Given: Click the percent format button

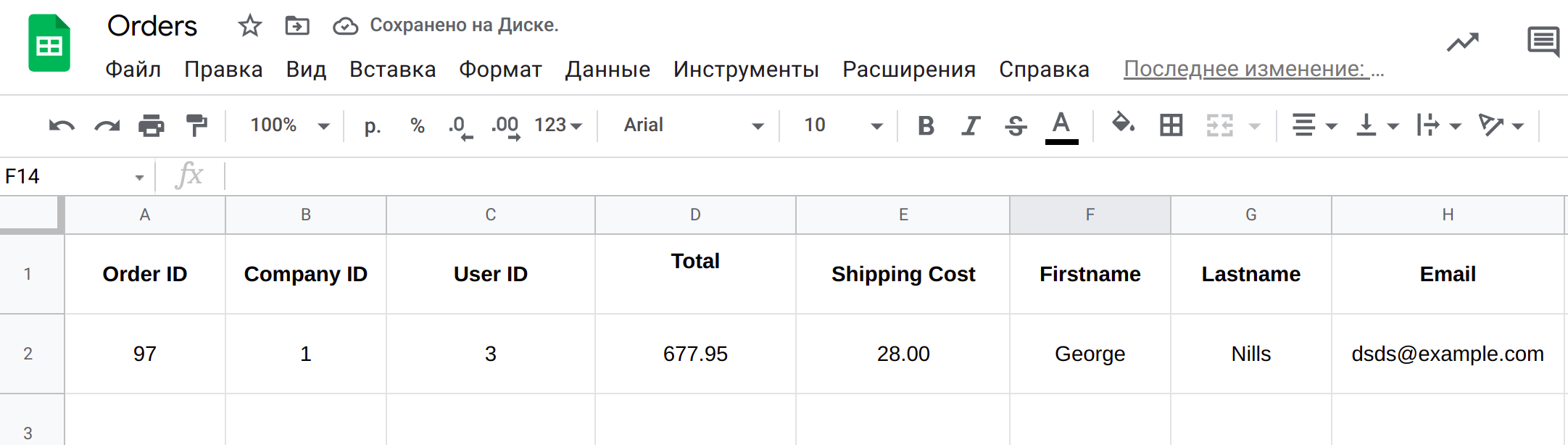Looking at the screenshot, I should coord(417,125).
